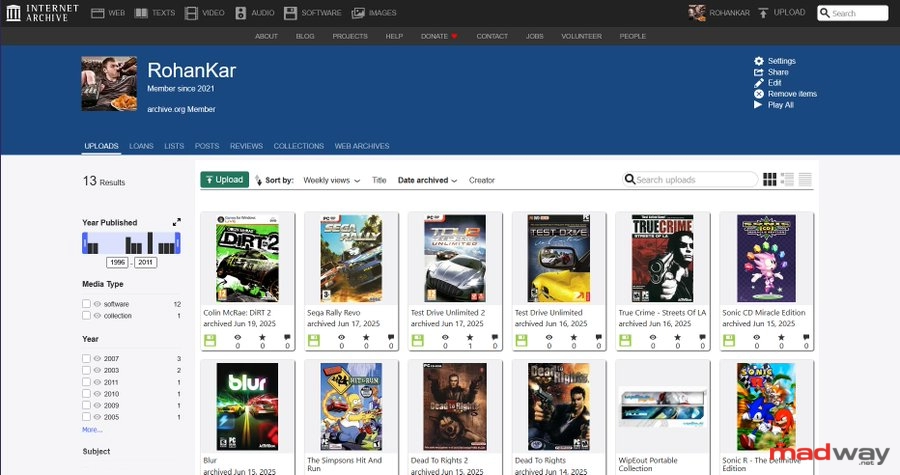Show more year filters
Viewport: 900px width, 475px height.
pos(92,430)
